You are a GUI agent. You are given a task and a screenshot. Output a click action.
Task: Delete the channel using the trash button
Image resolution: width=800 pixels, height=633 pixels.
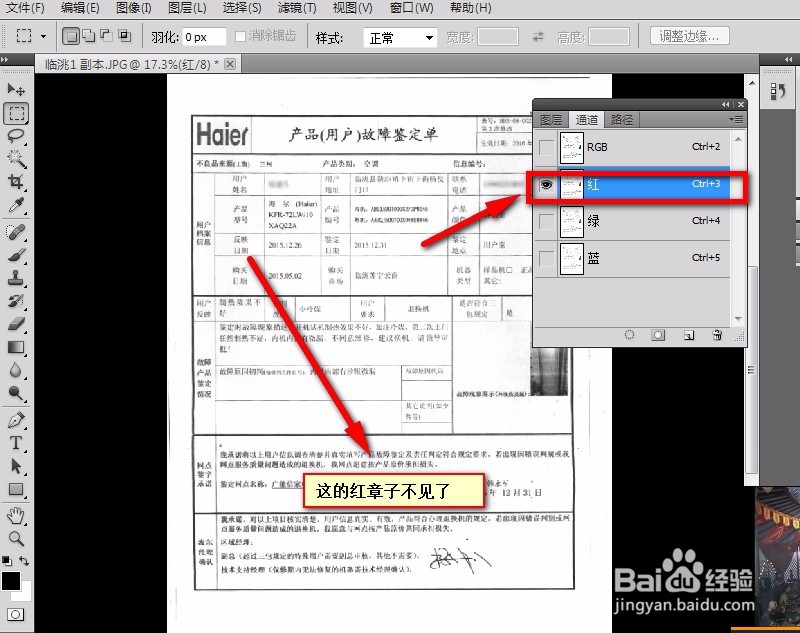(x=716, y=334)
